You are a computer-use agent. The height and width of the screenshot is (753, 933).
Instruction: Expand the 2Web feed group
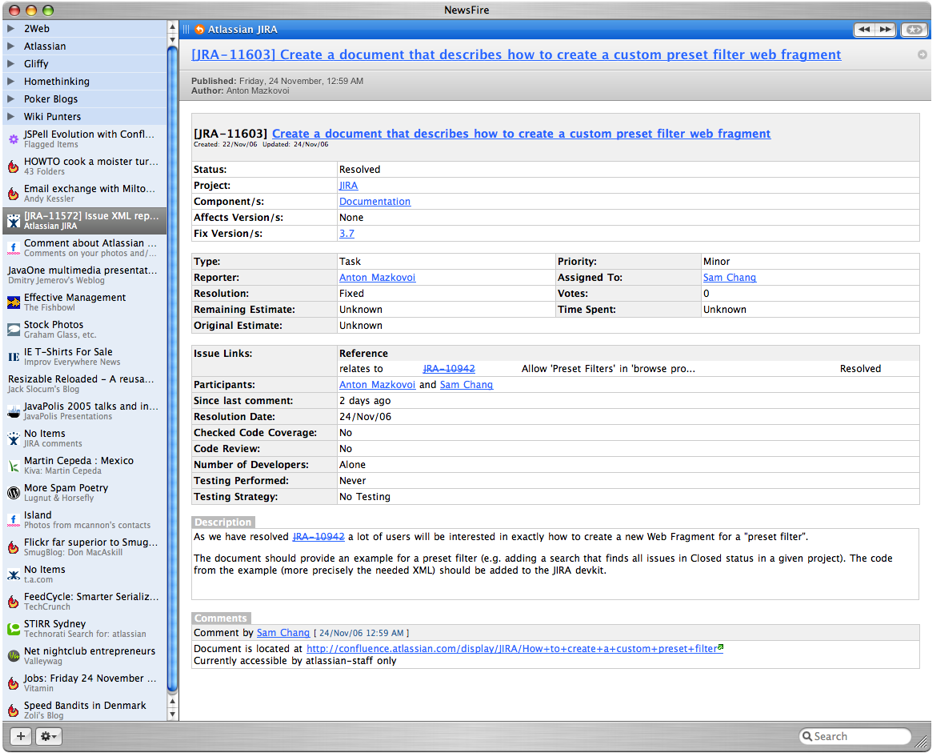11,29
